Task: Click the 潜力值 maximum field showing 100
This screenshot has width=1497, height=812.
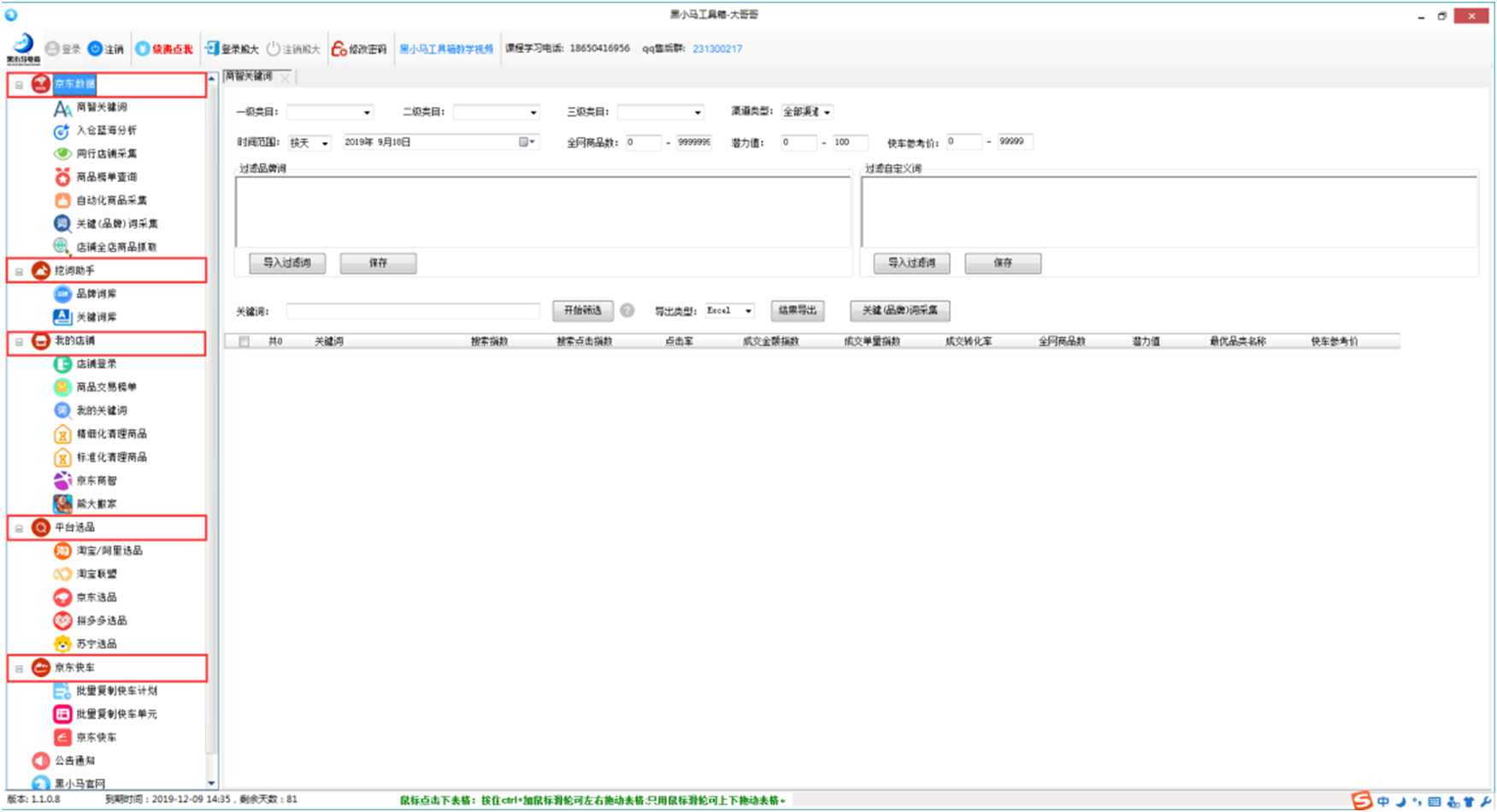Action: [x=850, y=143]
